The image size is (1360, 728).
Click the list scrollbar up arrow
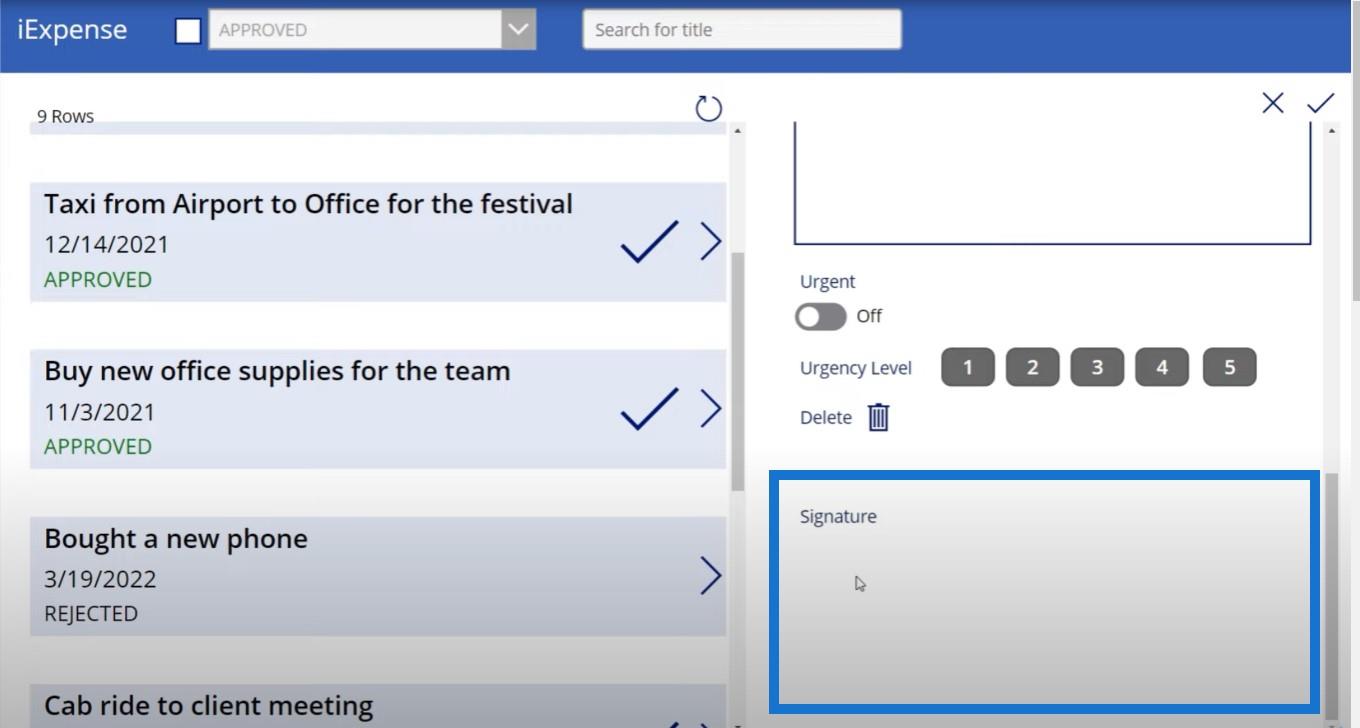[x=738, y=131]
